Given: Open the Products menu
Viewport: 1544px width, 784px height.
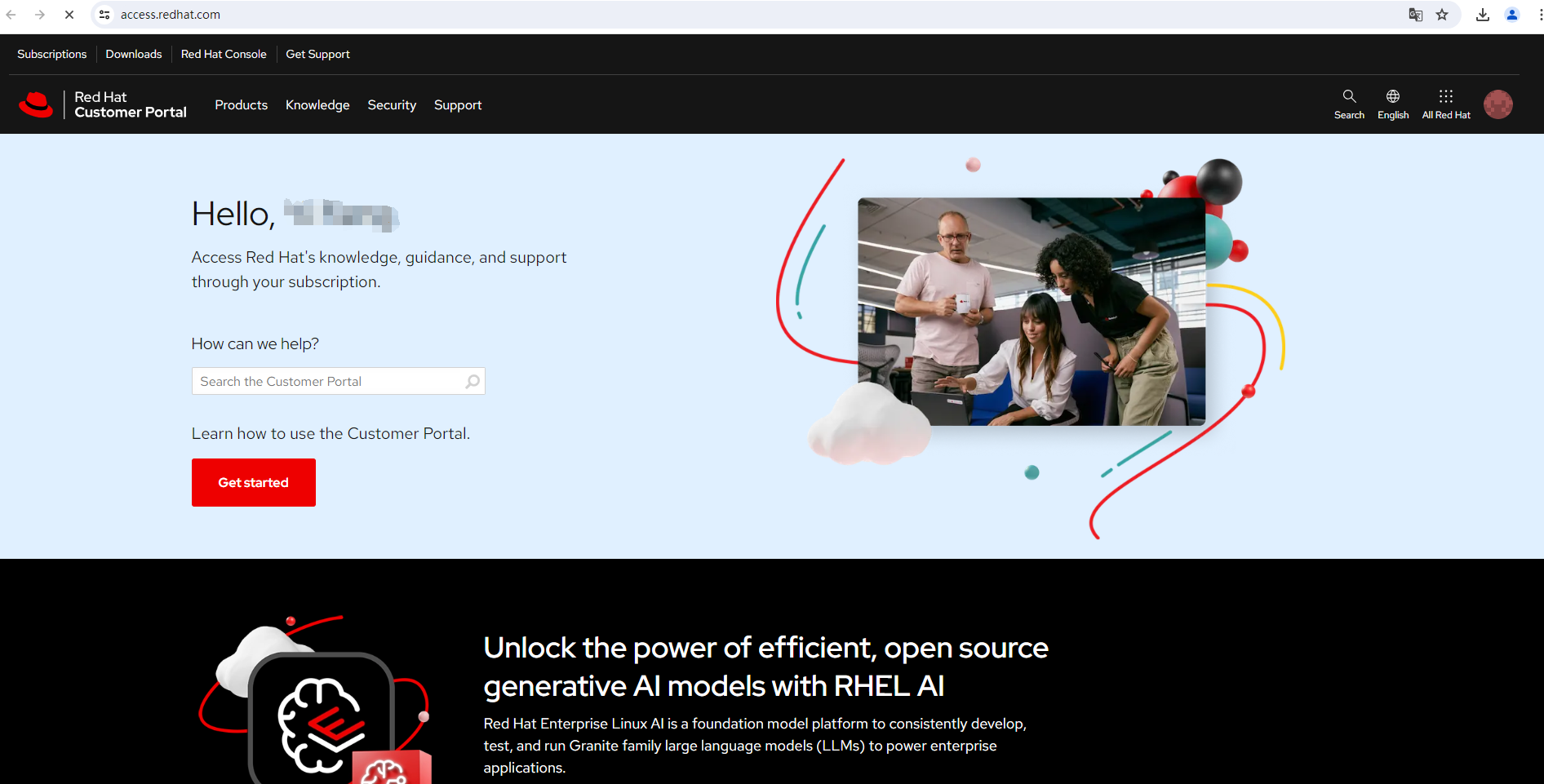Looking at the screenshot, I should pyautogui.click(x=242, y=105).
